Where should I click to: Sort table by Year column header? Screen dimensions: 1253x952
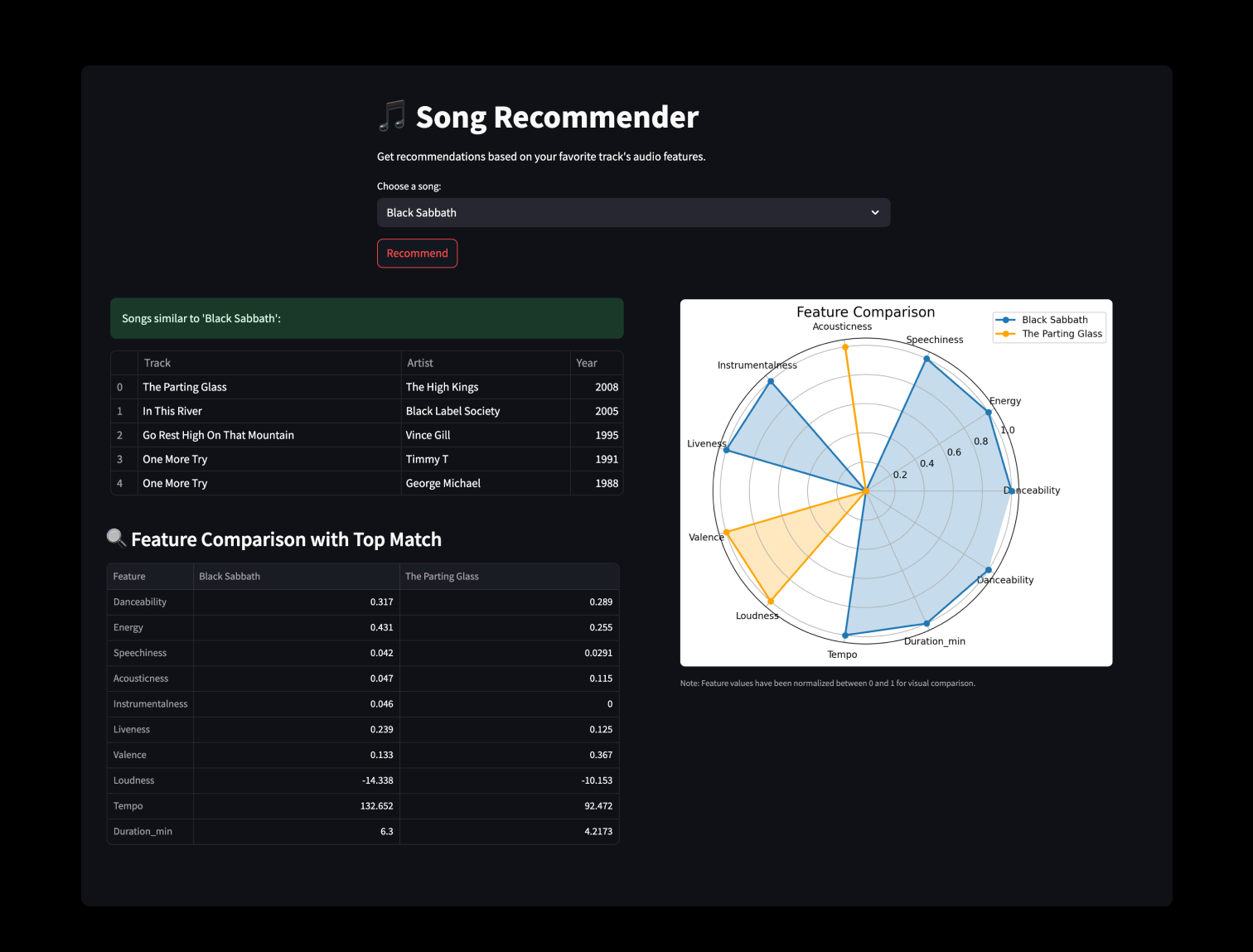coord(587,363)
